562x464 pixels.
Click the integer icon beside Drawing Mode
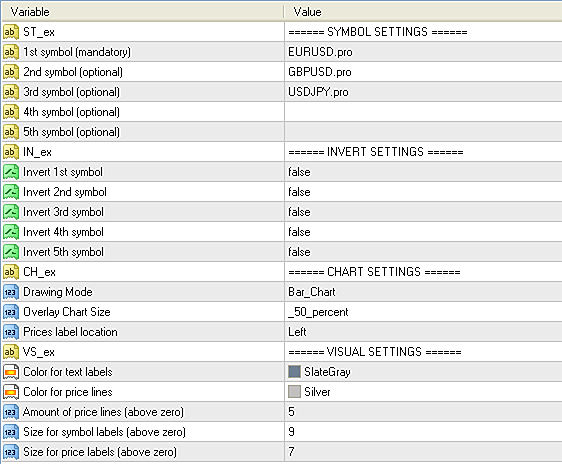click(11, 292)
